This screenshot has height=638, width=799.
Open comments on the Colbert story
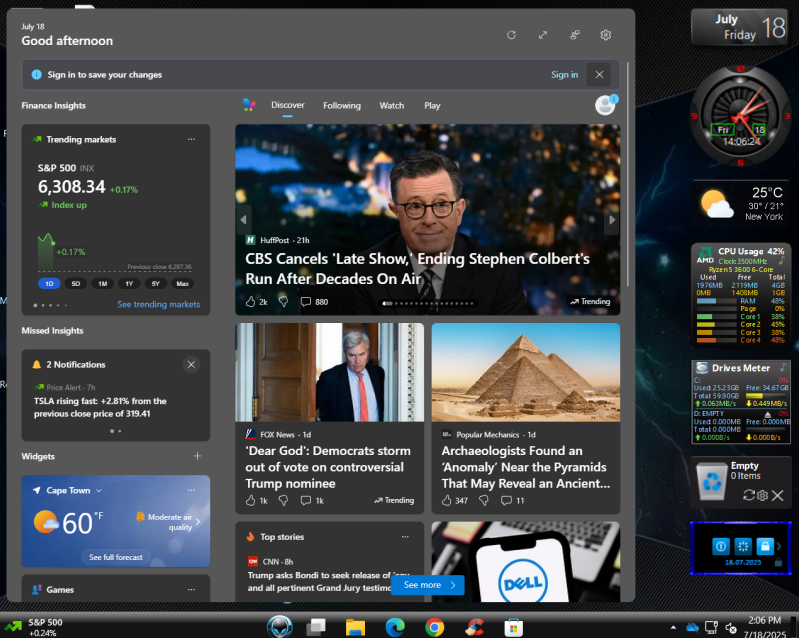(x=314, y=302)
